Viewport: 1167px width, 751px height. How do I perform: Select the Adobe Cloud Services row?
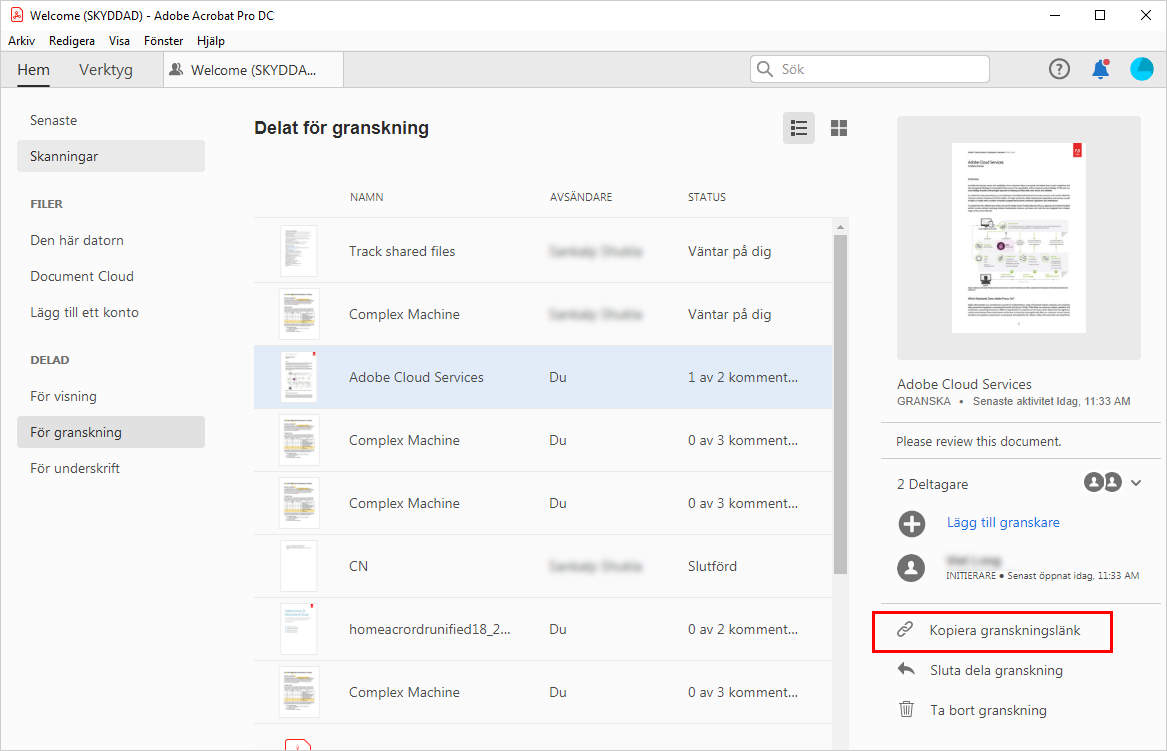543,377
